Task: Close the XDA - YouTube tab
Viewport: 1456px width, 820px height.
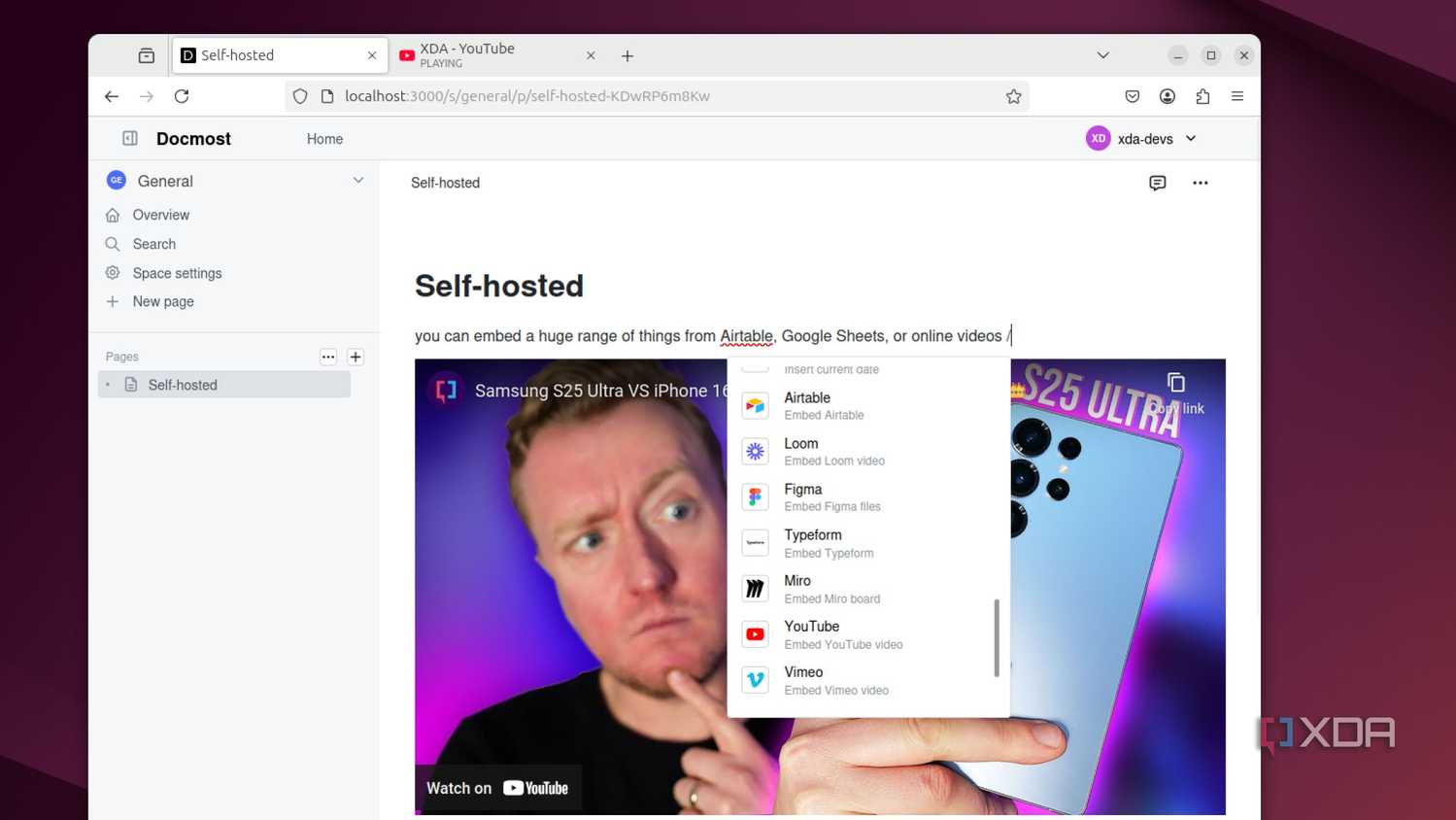Action: pos(591,55)
